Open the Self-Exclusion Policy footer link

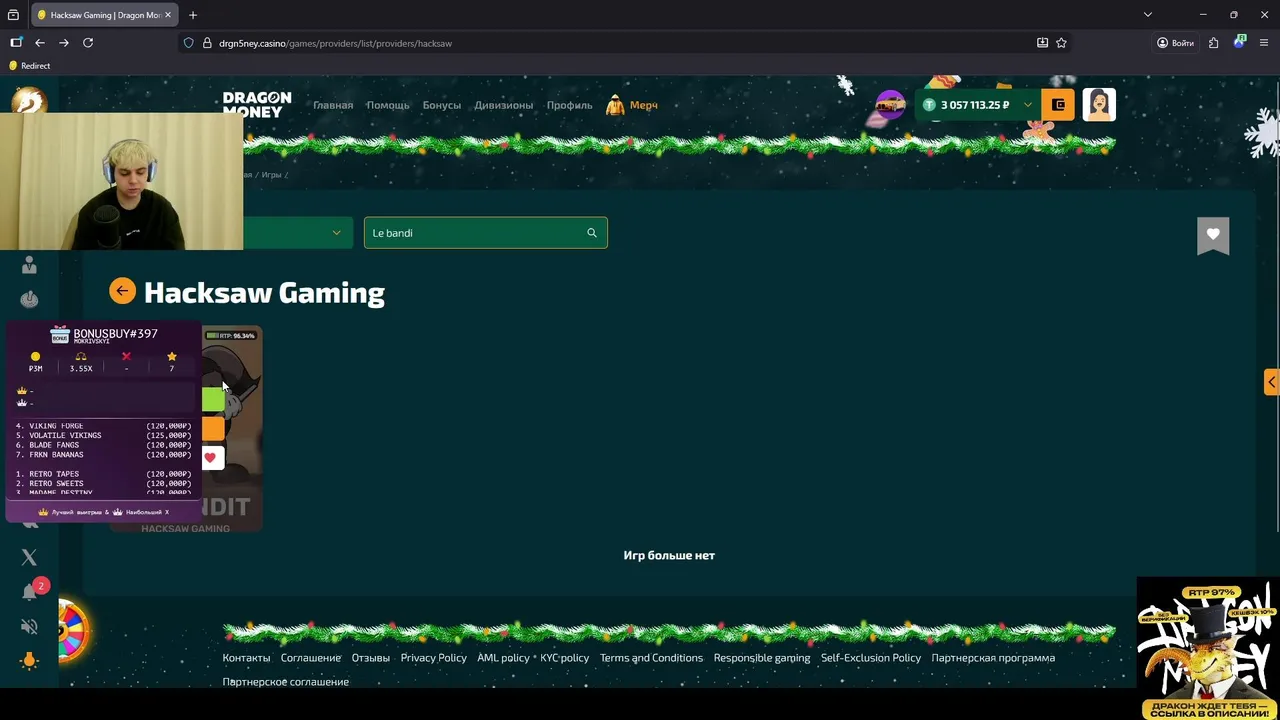[871, 658]
